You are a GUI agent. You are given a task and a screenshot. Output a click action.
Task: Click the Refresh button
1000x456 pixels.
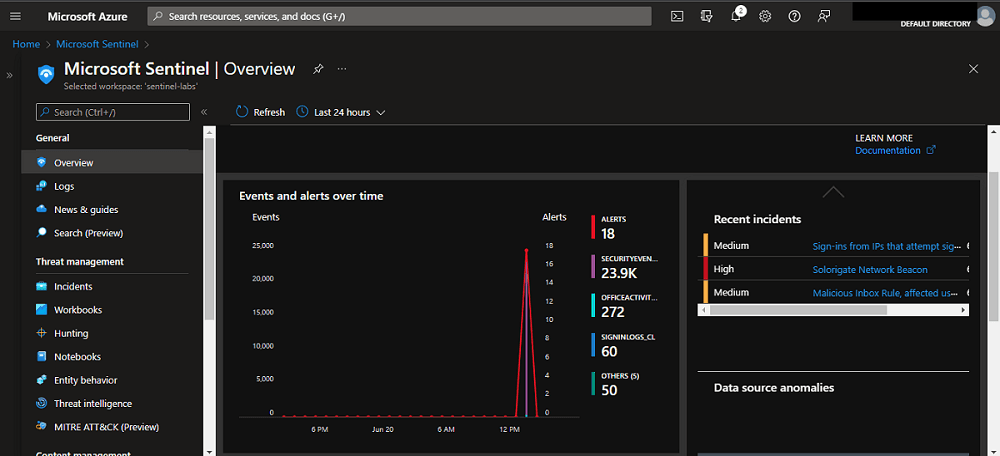(260, 112)
